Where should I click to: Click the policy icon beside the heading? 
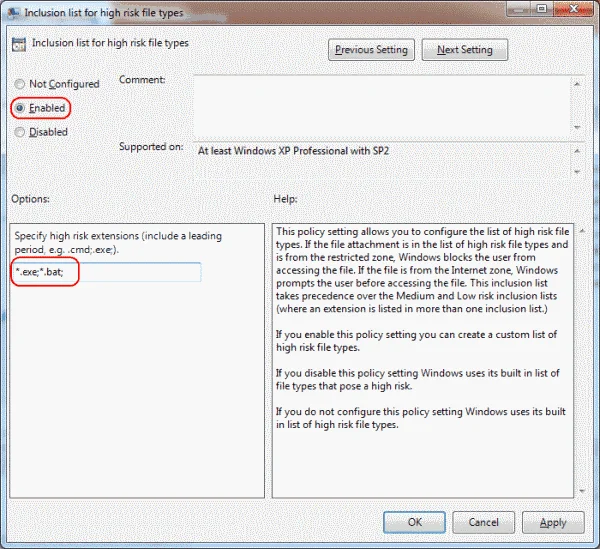pyautogui.click(x=19, y=45)
